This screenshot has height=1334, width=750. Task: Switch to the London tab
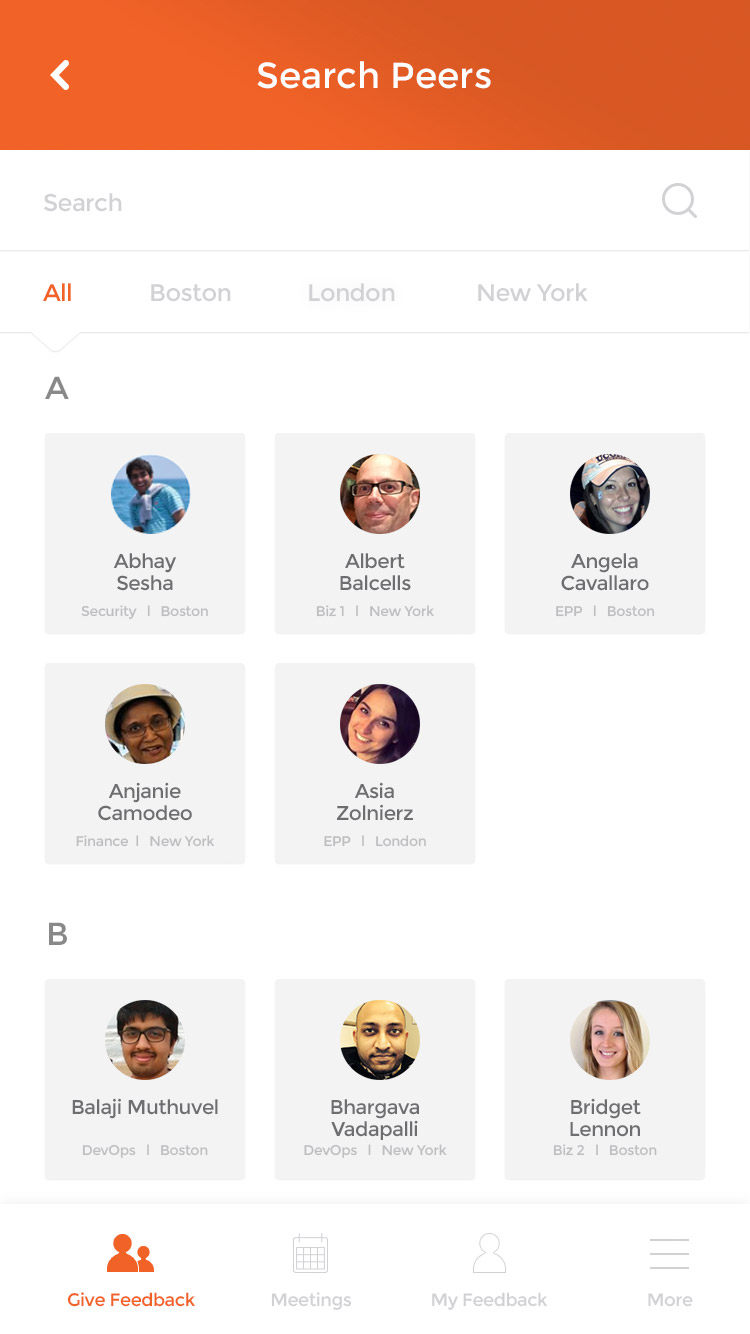pyautogui.click(x=351, y=293)
